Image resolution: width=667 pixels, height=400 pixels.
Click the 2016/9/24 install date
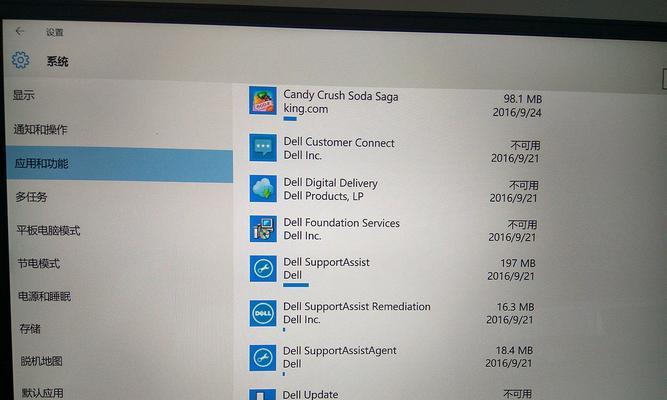(517, 112)
